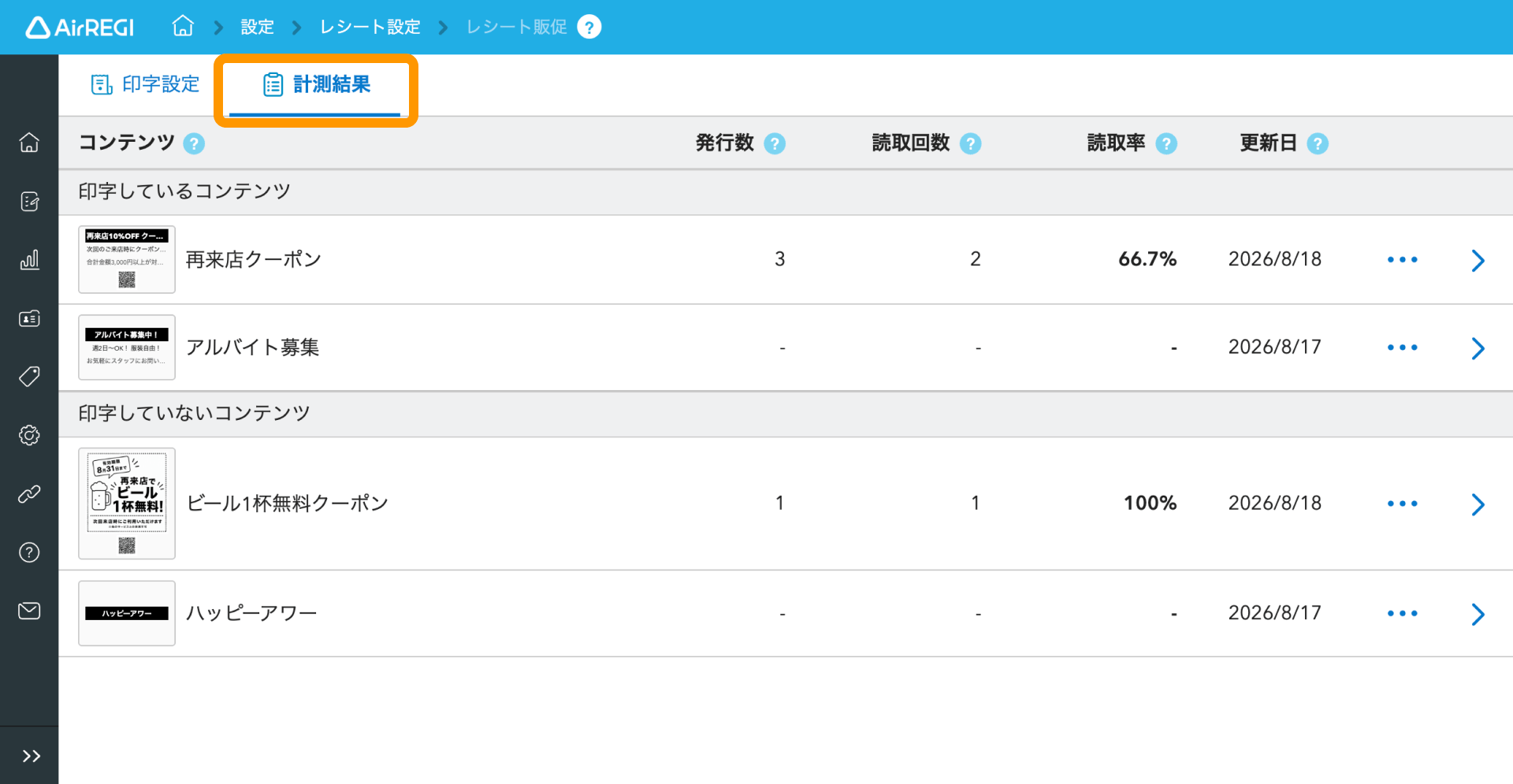
Task: Click the AirREGI logo
Action: pyautogui.click(x=80, y=28)
